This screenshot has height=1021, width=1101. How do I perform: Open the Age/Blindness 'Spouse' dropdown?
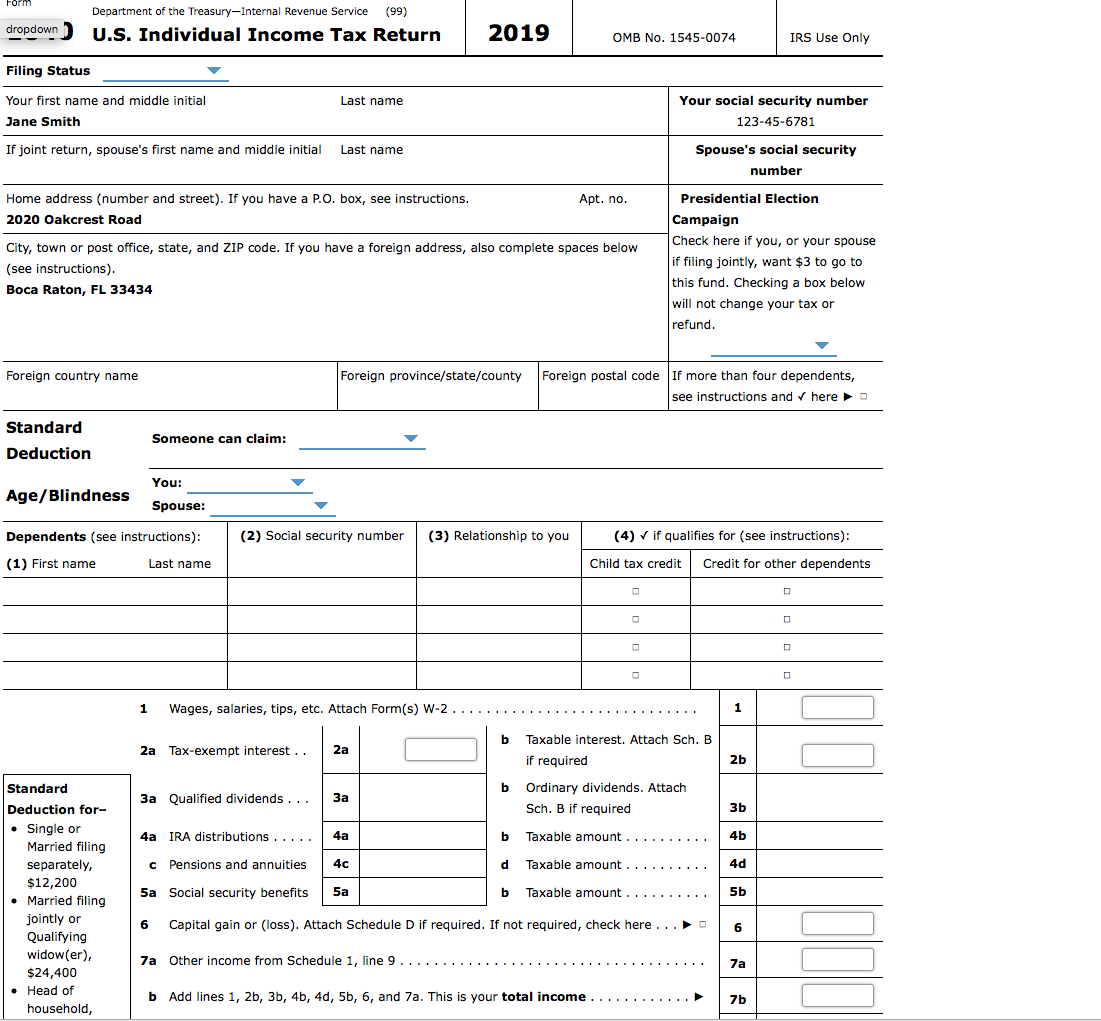[322, 505]
